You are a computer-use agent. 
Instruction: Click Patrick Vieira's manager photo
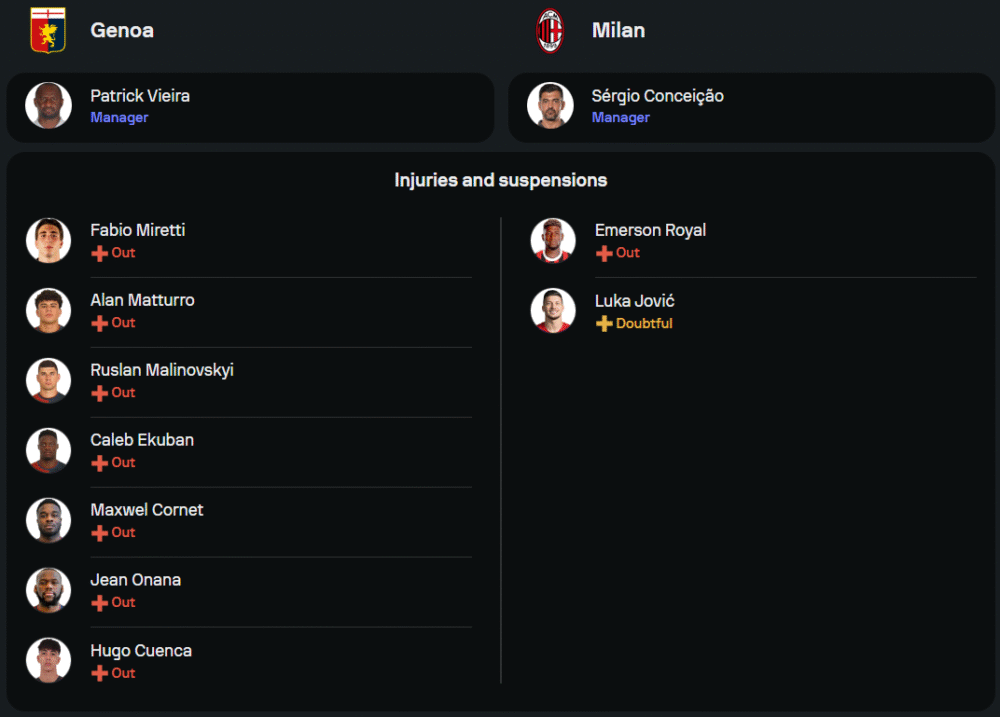pyautogui.click(x=49, y=106)
